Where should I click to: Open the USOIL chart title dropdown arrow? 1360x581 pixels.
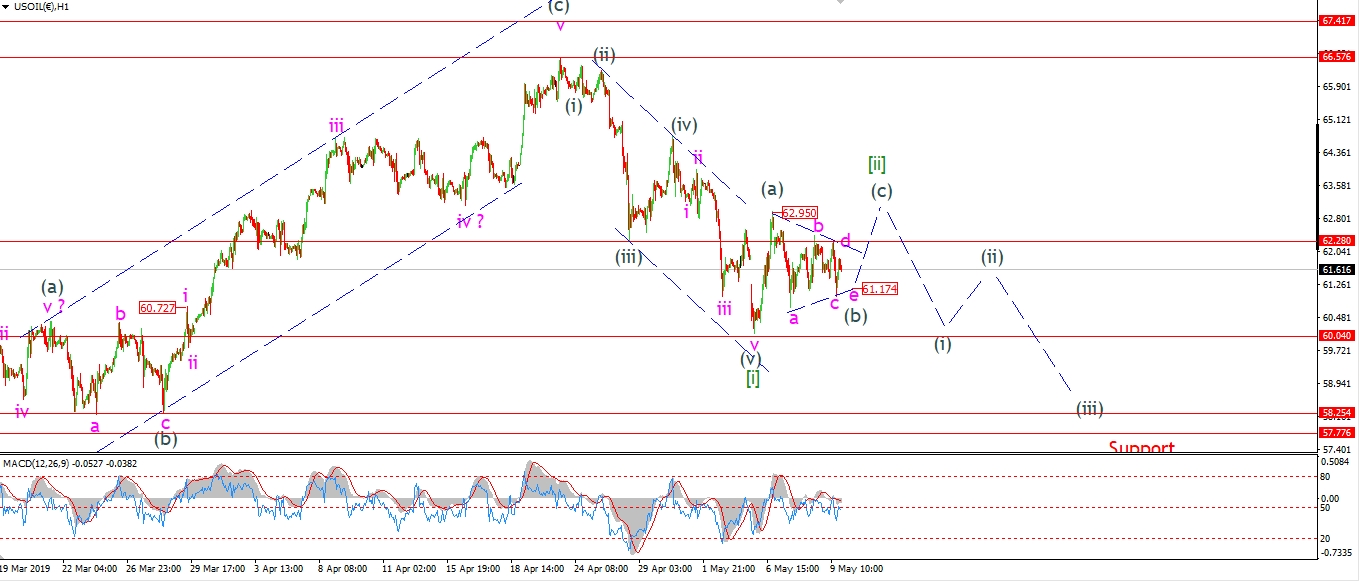[x=5, y=9]
